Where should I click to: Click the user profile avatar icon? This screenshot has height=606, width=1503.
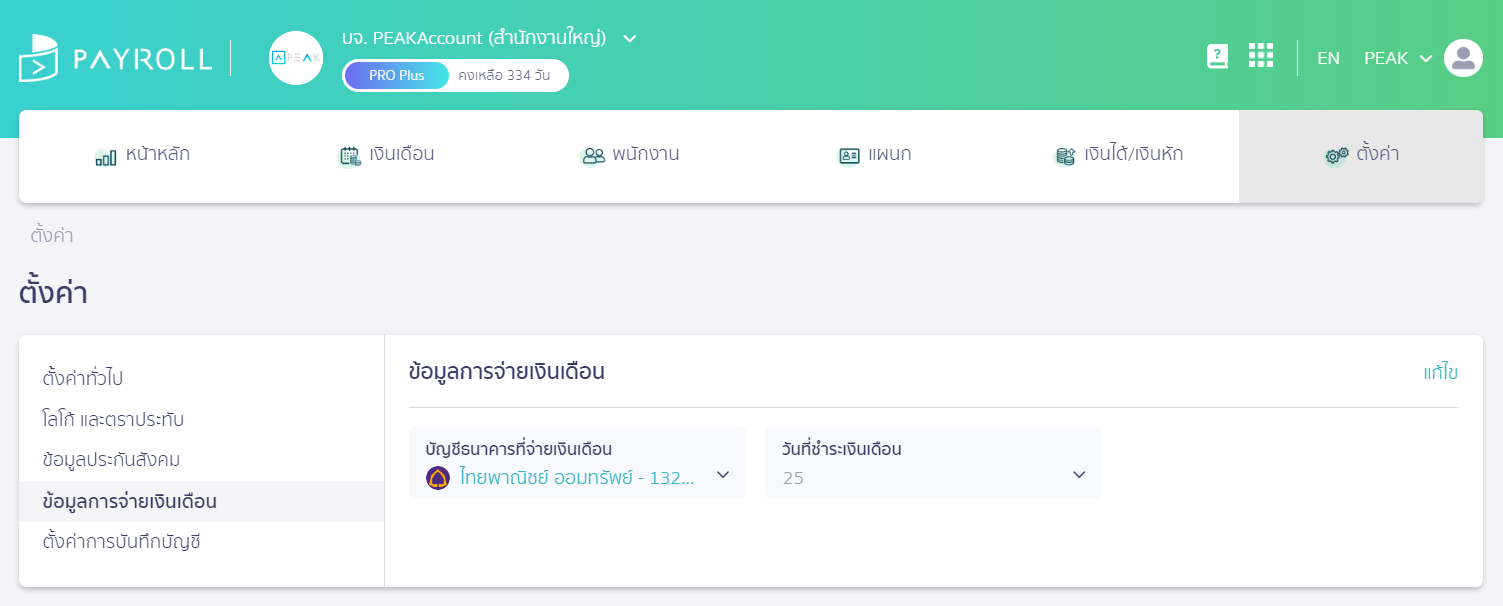[x=1463, y=57]
